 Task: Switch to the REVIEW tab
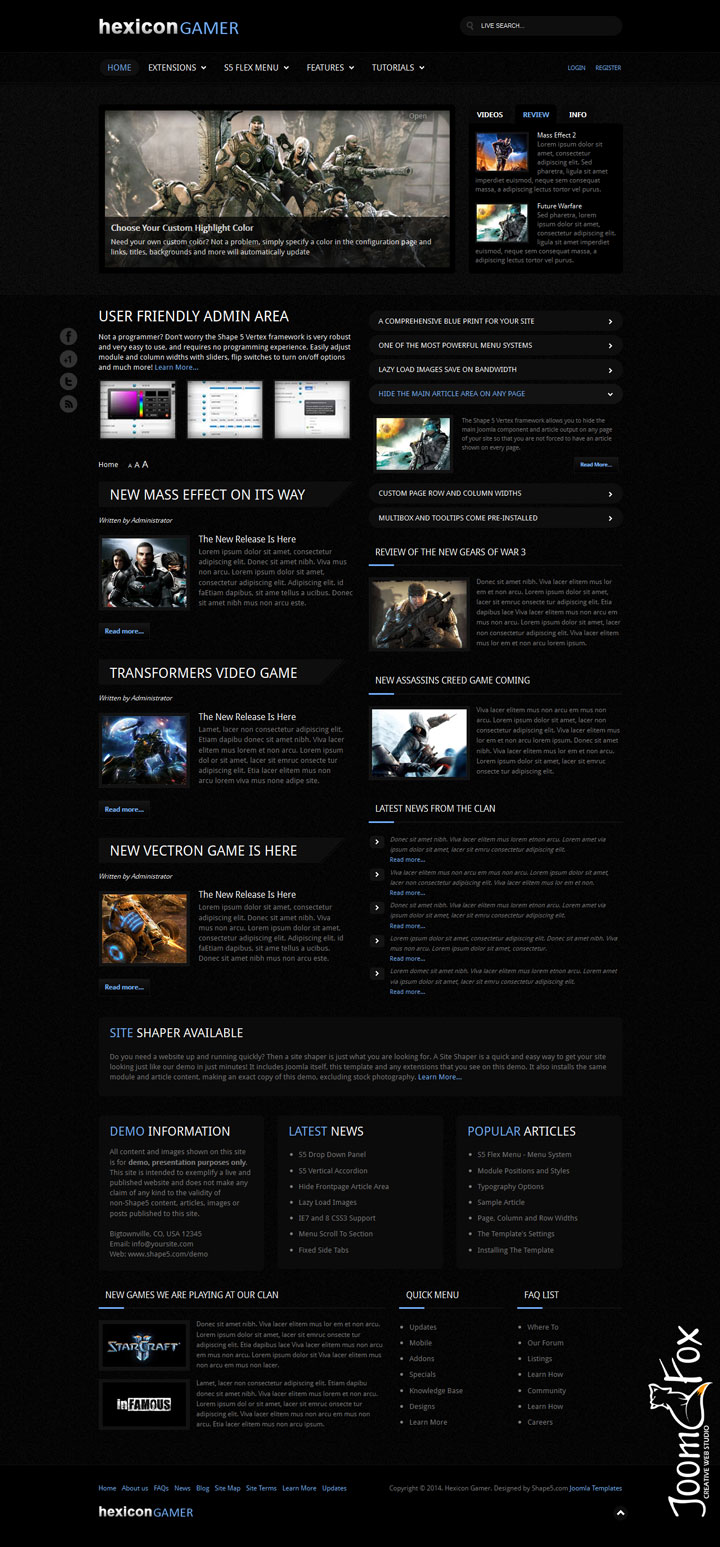tap(536, 115)
